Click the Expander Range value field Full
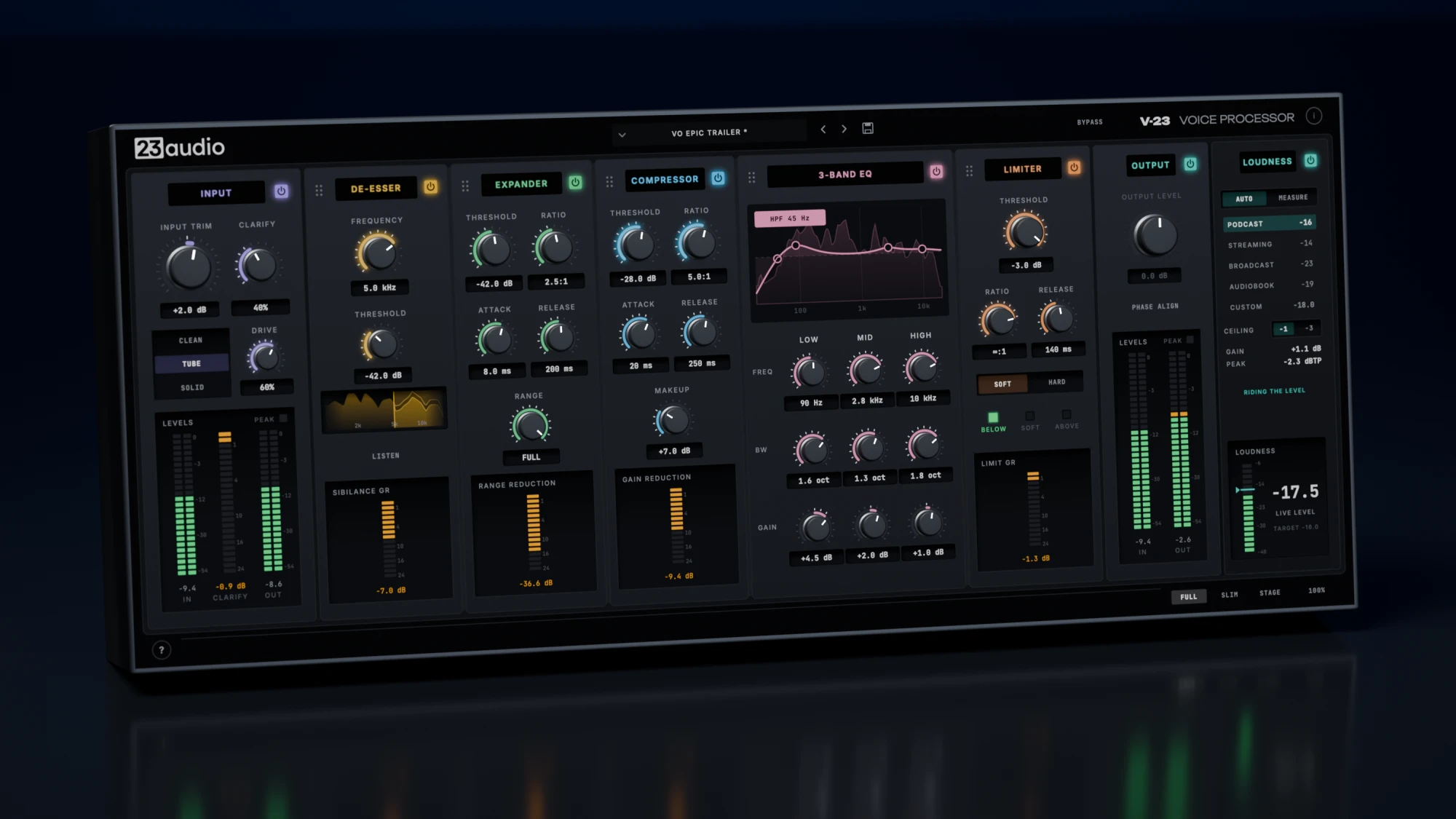The height and width of the screenshot is (819, 1456). pos(531,457)
